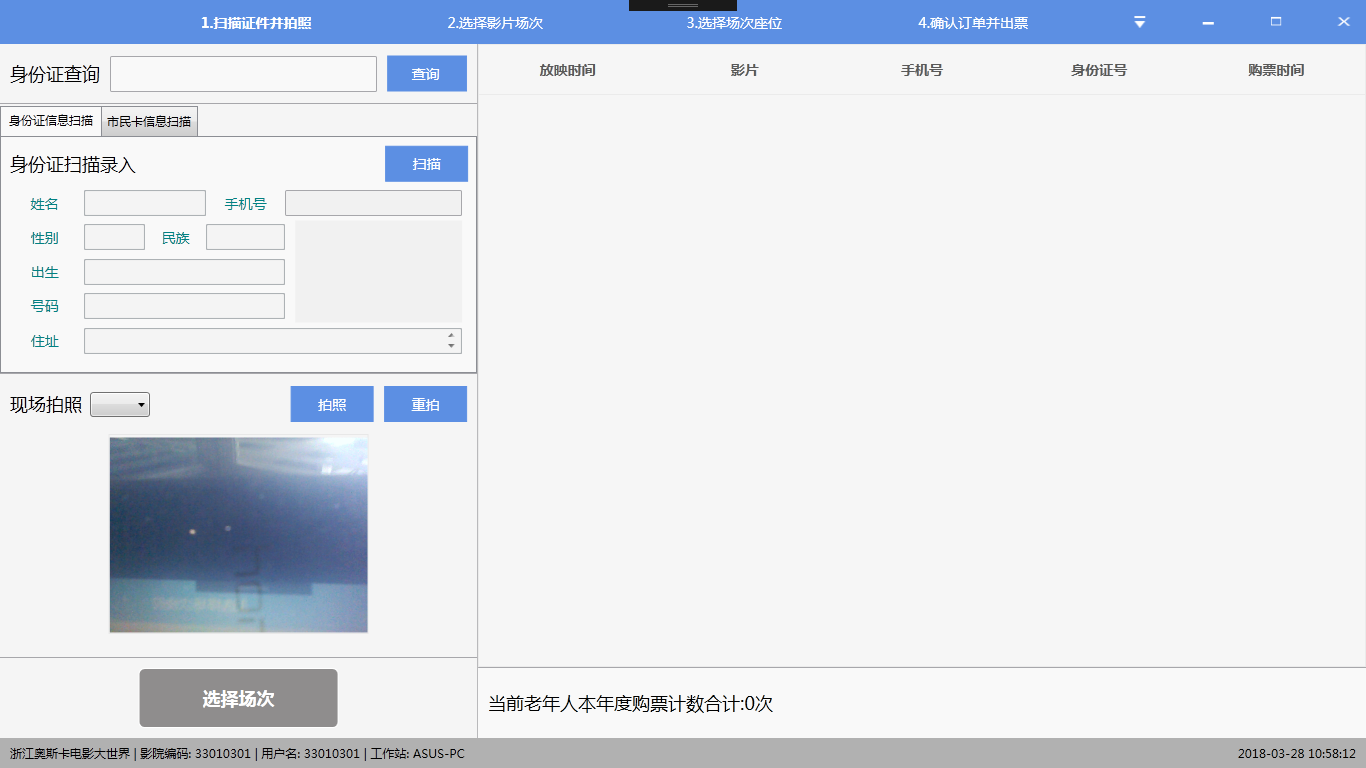The height and width of the screenshot is (768, 1366).
Task: Click the 当前老年人本年度购票计数合计:0次 text
Action: click(630, 704)
